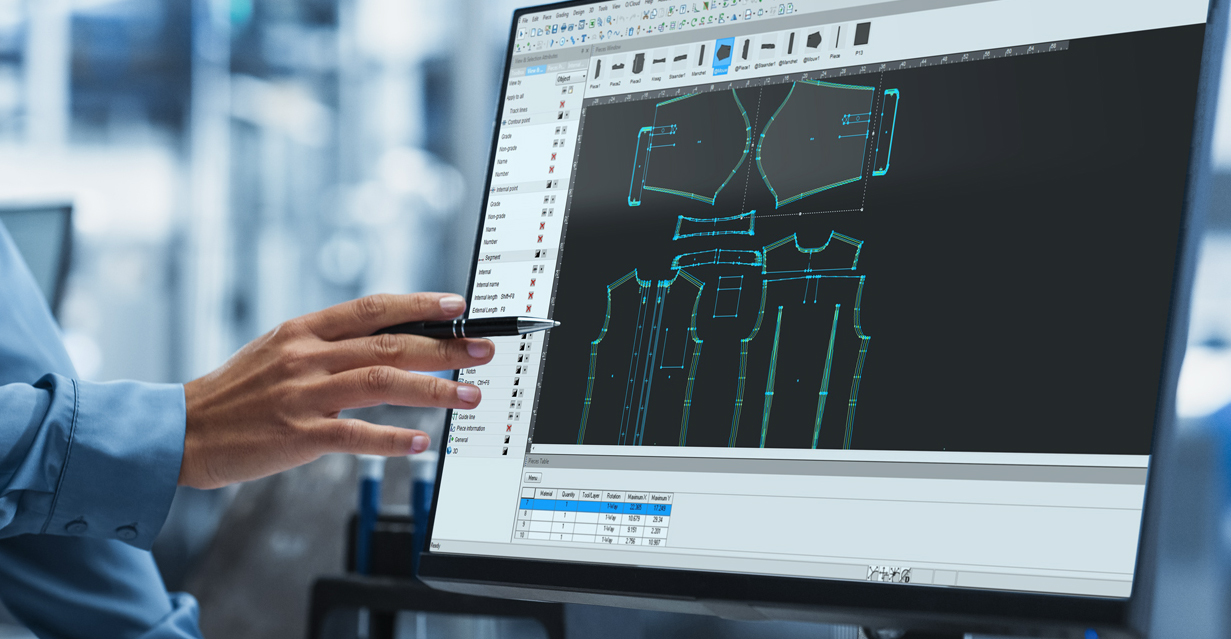1231x639 pixels.
Task: Select the Manchet piece thumbnail
Action: [x=701, y=56]
